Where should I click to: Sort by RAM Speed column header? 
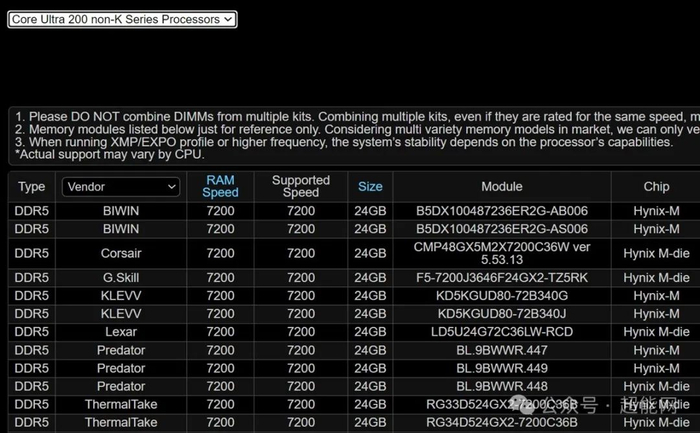(x=220, y=186)
